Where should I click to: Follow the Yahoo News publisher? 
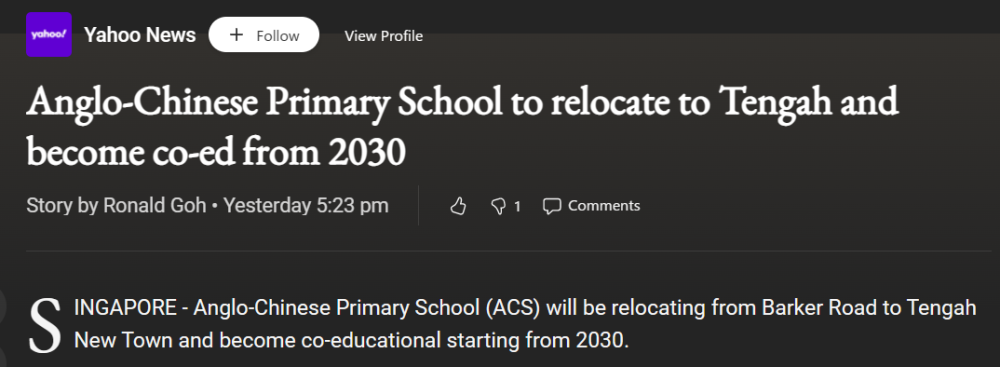click(264, 34)
